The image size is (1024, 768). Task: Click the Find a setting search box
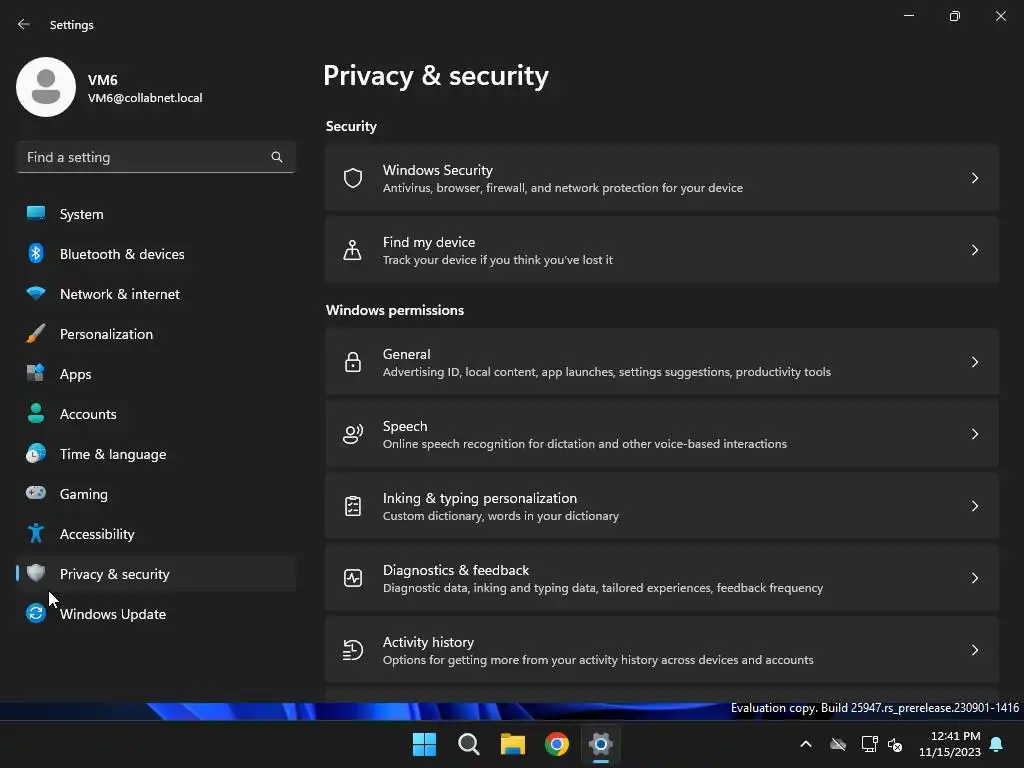point(156,157)
